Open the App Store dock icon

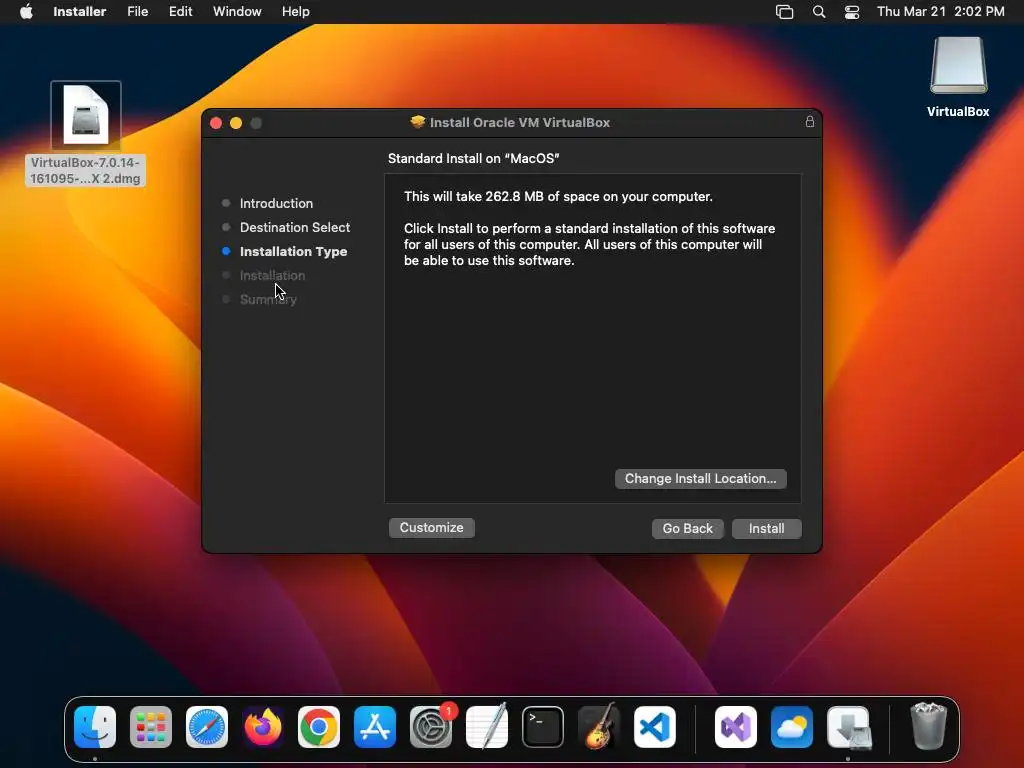click(375, 727)
